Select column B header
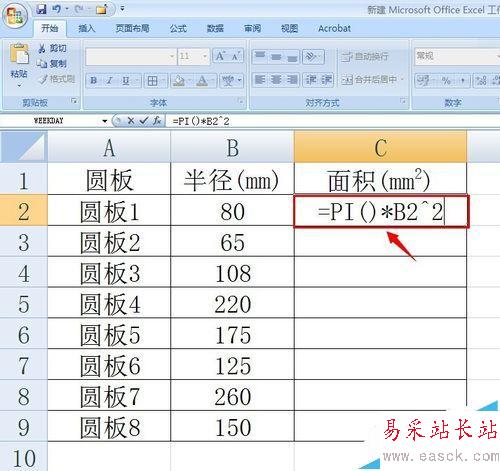The width and height of the screenshot is (500, 471). [x=232, y=147]
